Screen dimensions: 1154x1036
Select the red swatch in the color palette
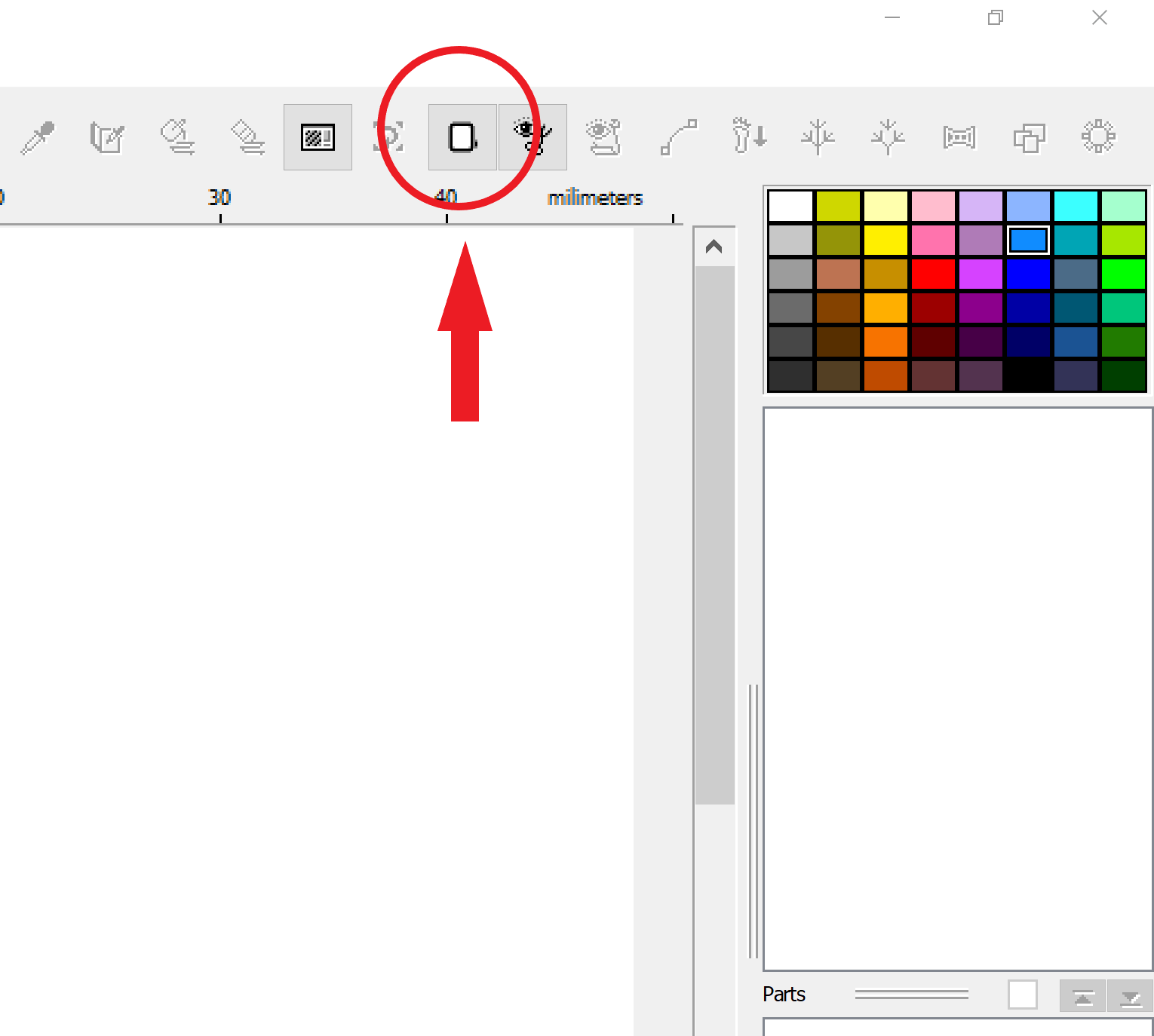click(x=933, y=274)
